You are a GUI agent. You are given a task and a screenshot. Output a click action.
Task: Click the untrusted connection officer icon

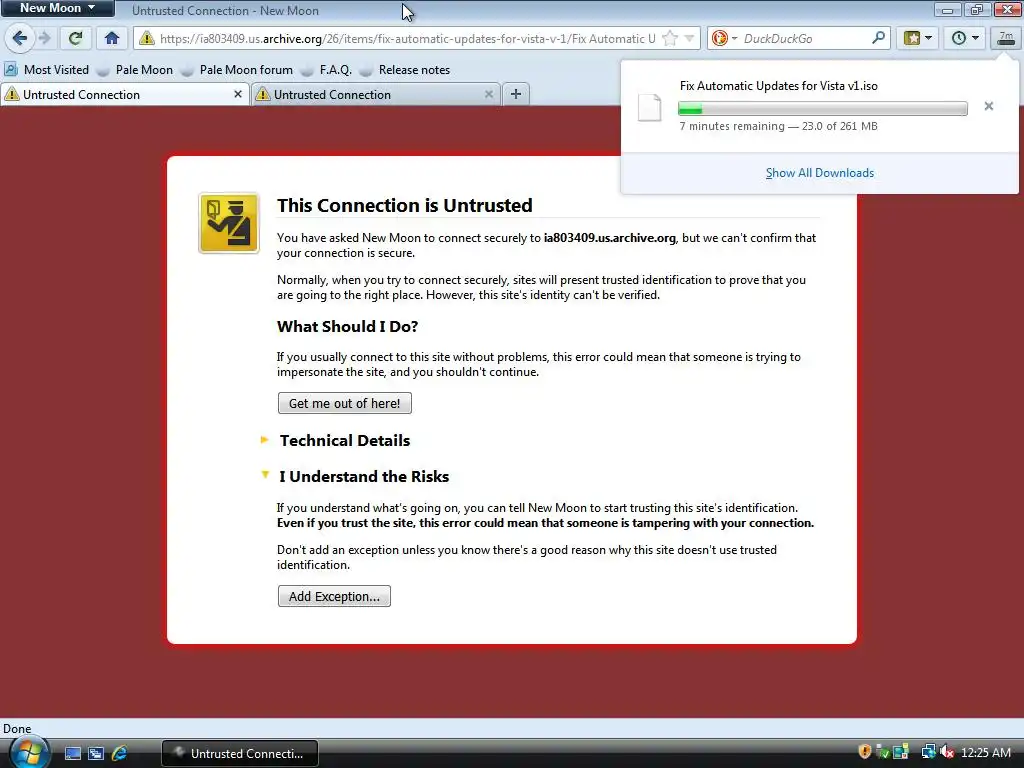229,223
